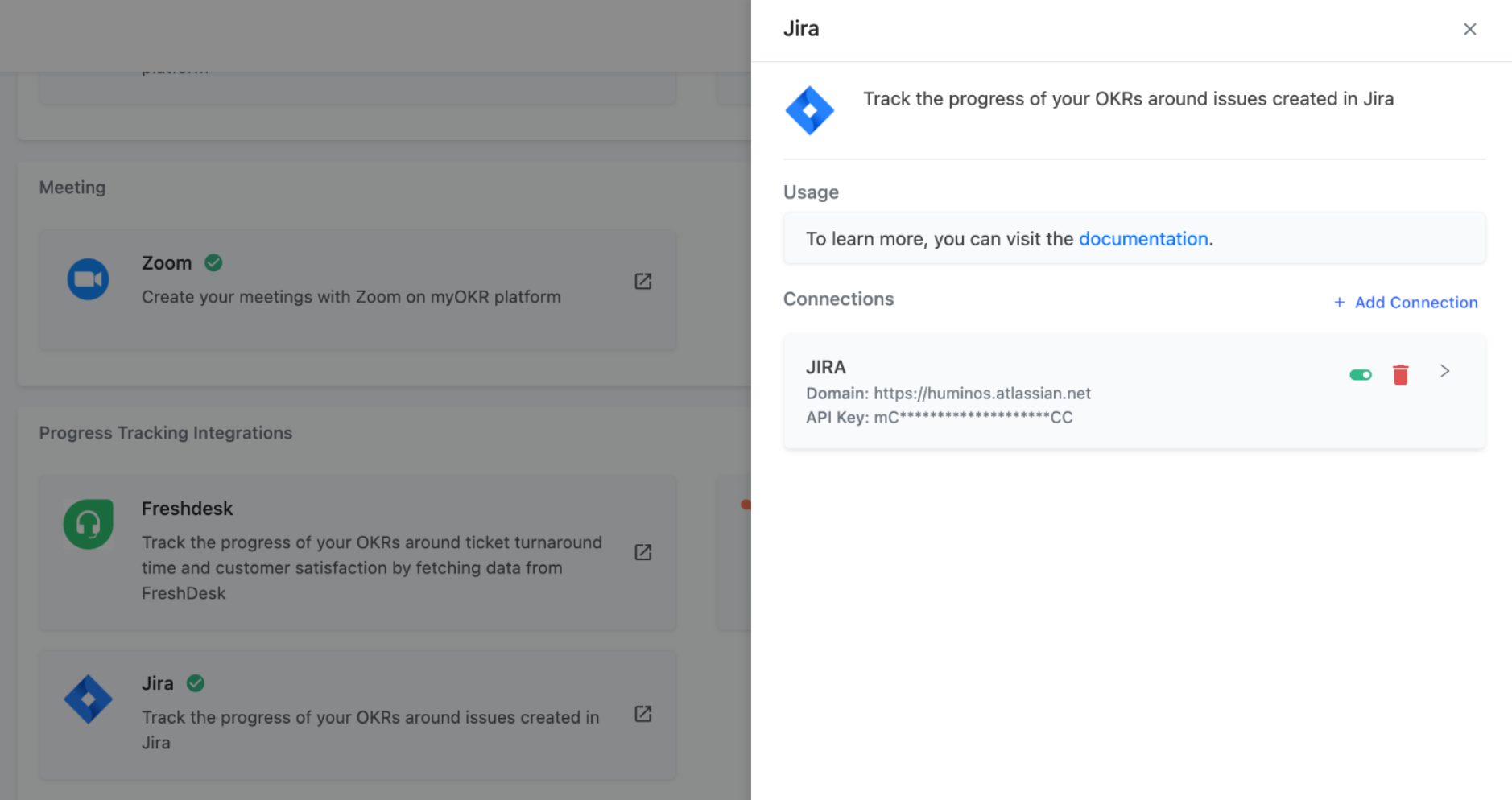Close the Jira side panel
The height and width of the screenshot is (800, 1512).
click(1469, 29)
